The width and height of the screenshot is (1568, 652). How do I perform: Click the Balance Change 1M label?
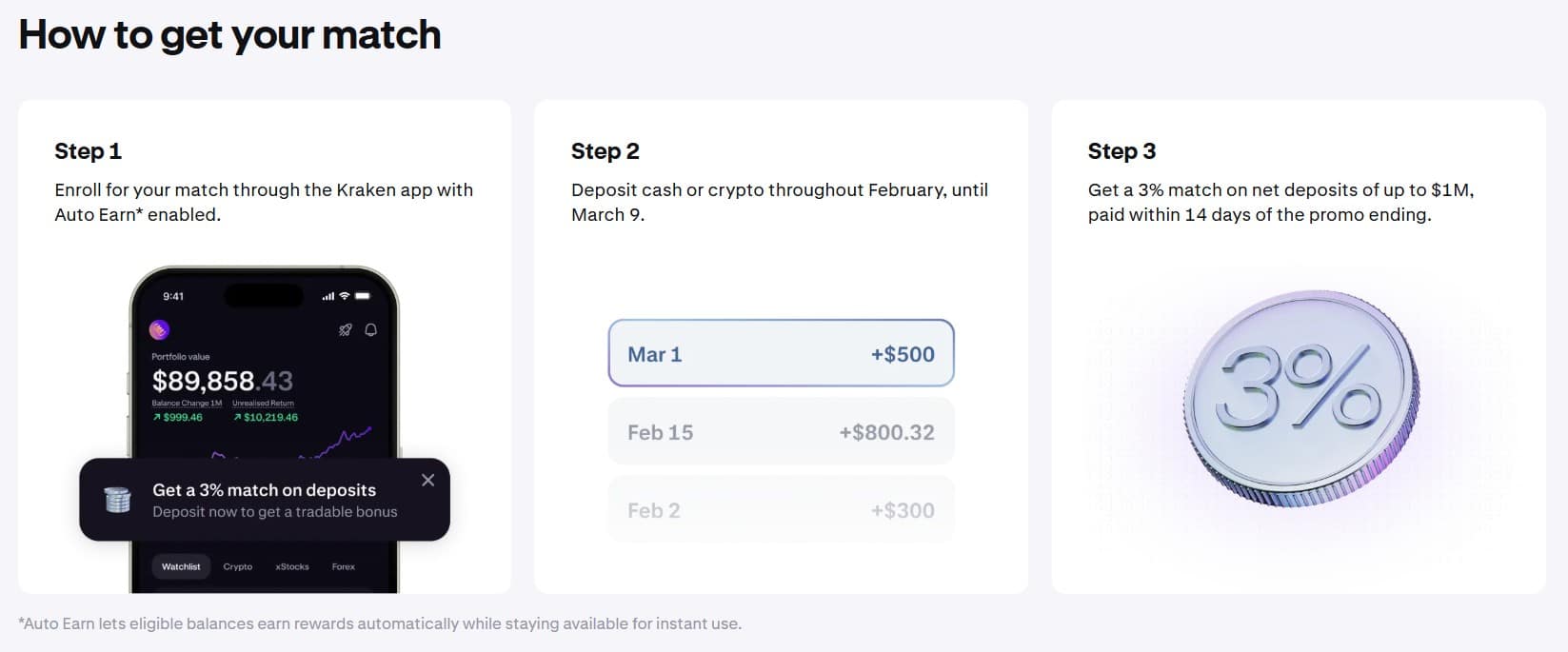point(187,404)
